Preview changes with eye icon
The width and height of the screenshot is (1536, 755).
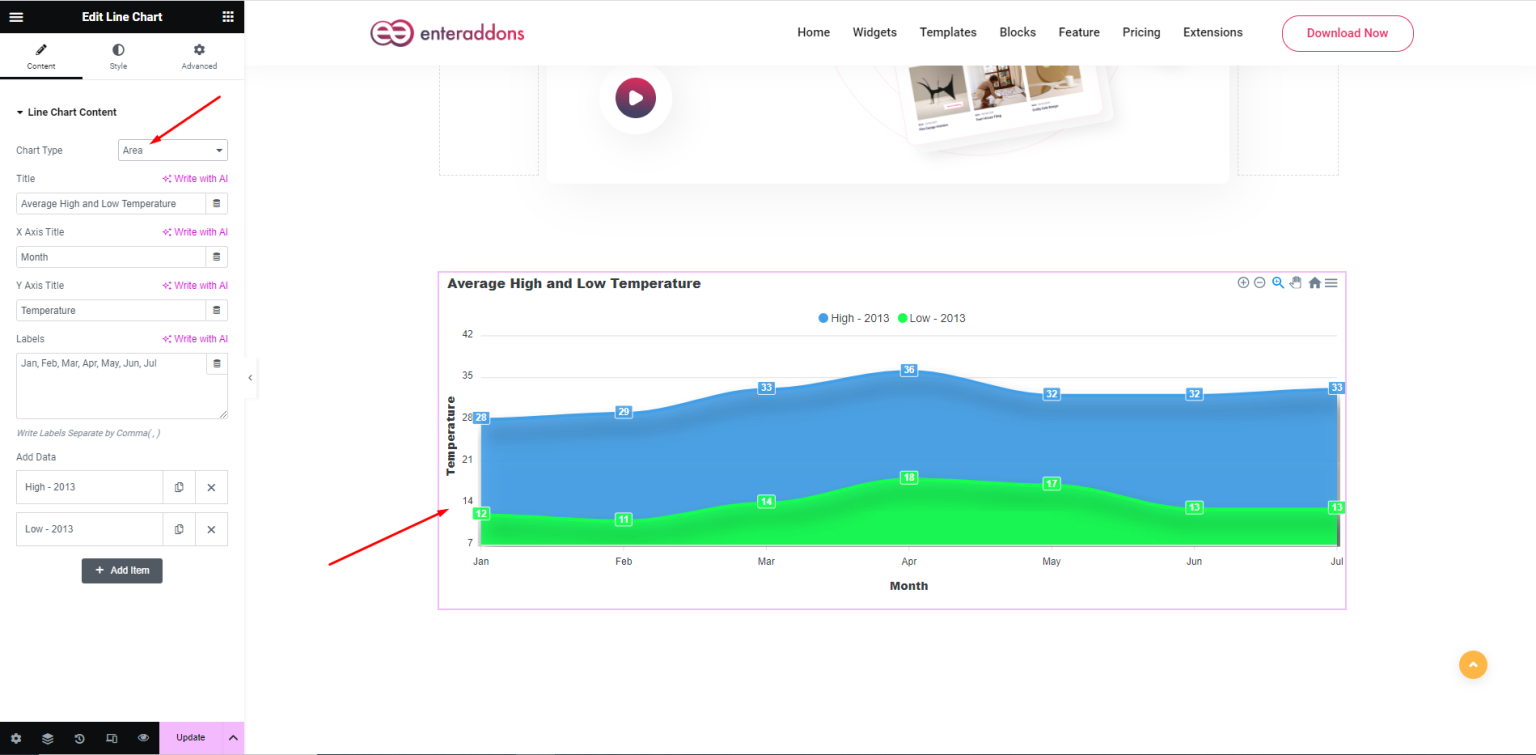(x=144, y=738)
